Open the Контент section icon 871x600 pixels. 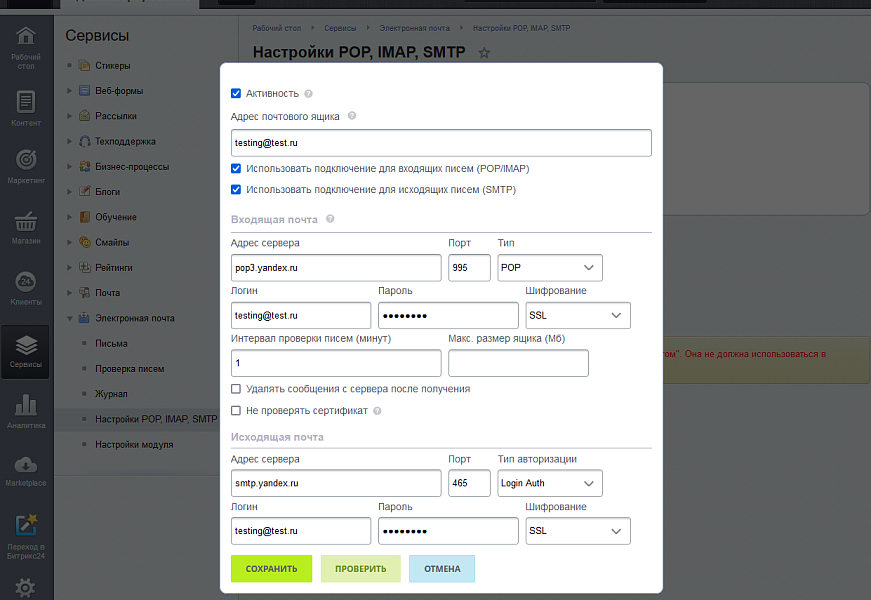pyautogui.click(x=26, y=109)
